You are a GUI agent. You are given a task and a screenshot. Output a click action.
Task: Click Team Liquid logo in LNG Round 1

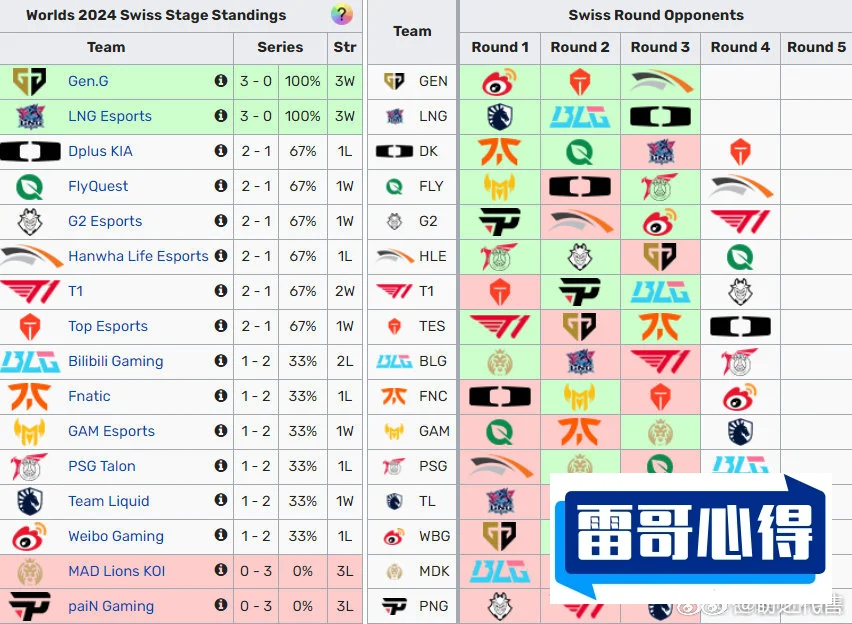pos(500,116)
